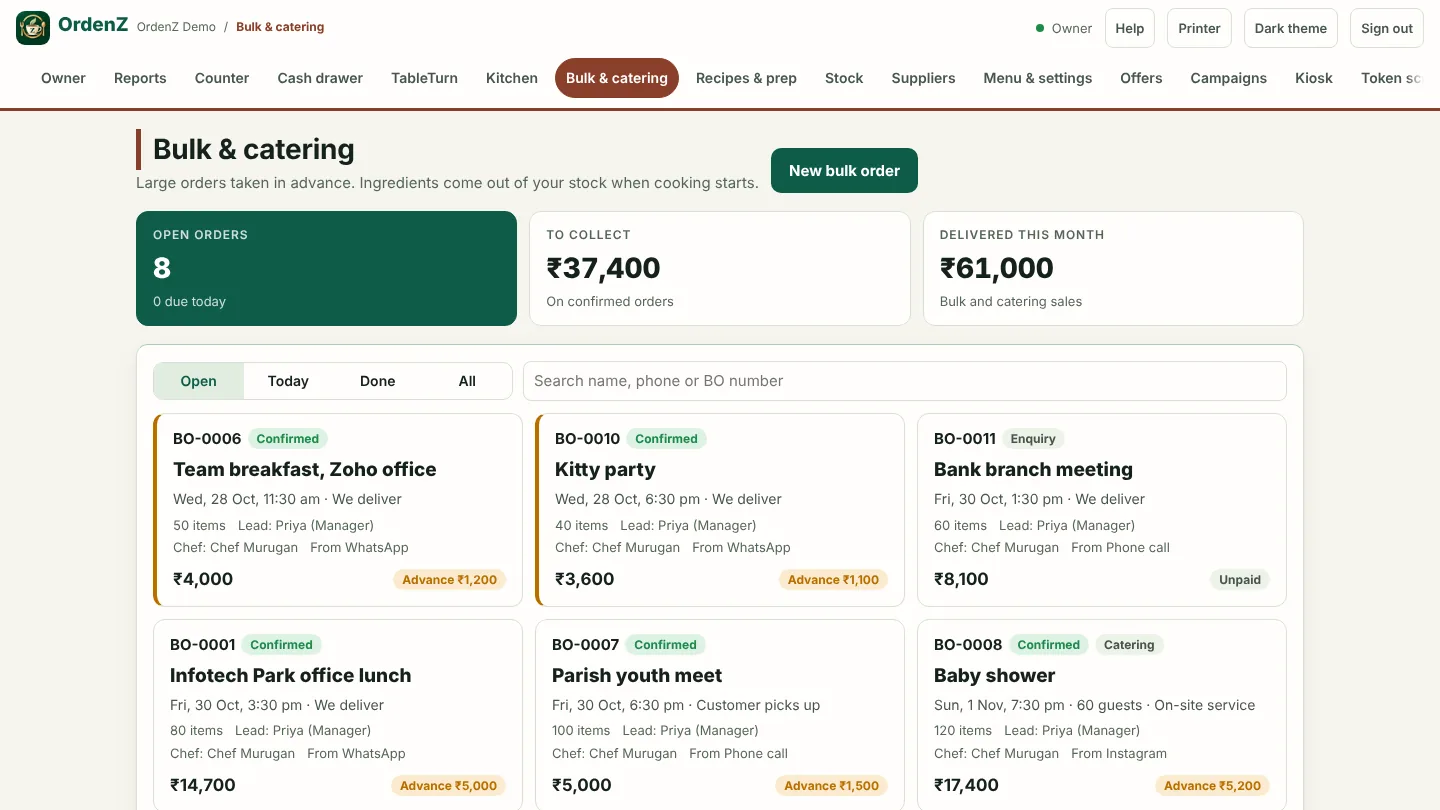The width and height of the screenshot is (1440, 810).
Task: Switch to Dark theme
Action: [x=1291, y=28]
